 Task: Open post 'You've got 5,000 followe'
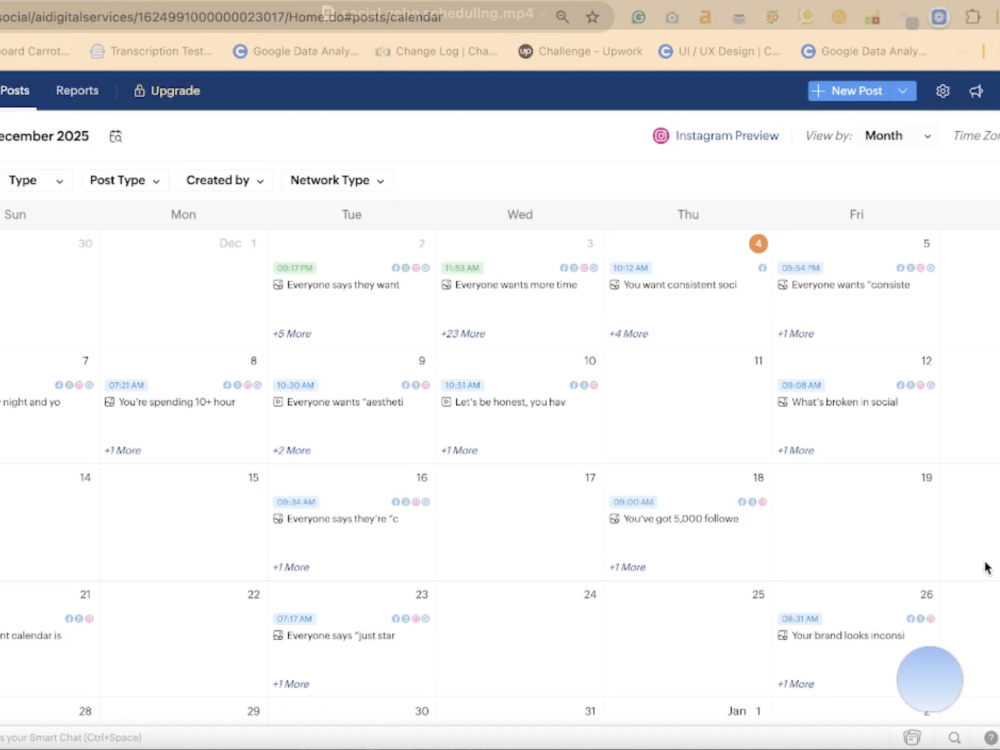click(680, 518)
